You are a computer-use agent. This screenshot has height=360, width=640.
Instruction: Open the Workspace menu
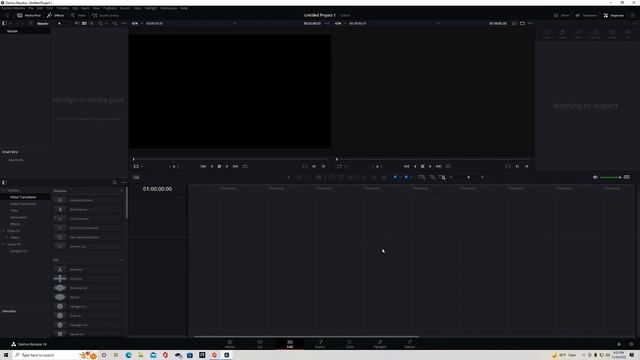[169, 8]
